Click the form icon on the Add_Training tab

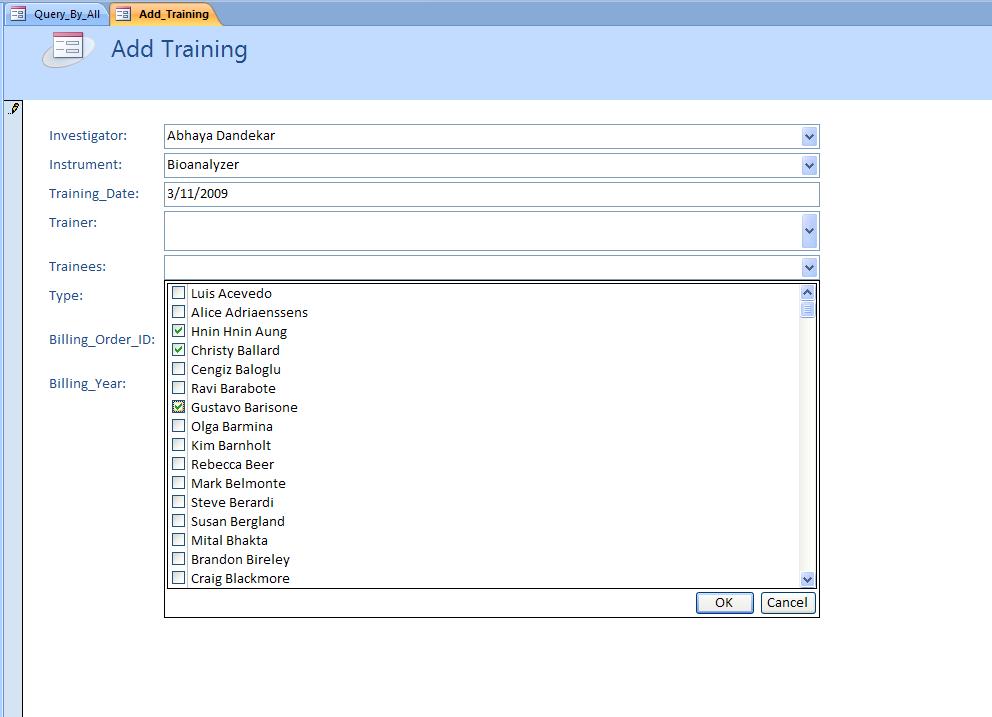tap(123, 13)
